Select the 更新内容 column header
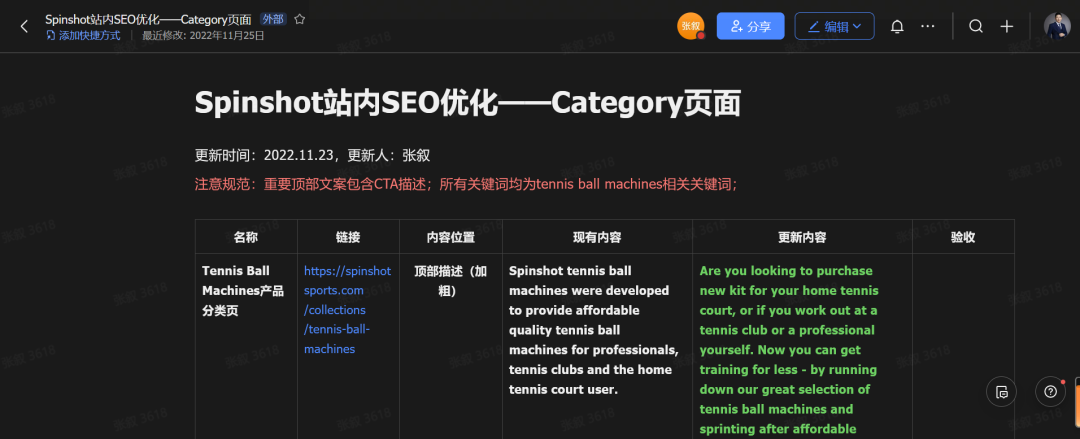The image size is (1080, 439). 802,237
